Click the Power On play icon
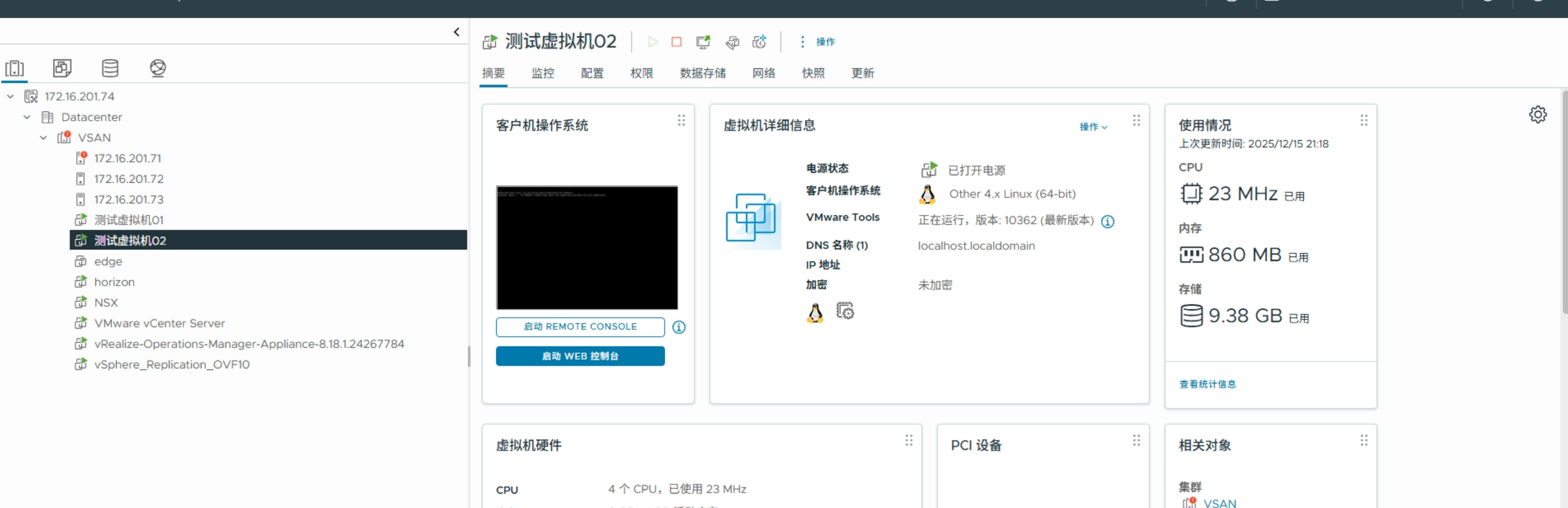Screen dimensions: 1568x508 [x=652, y=42]
